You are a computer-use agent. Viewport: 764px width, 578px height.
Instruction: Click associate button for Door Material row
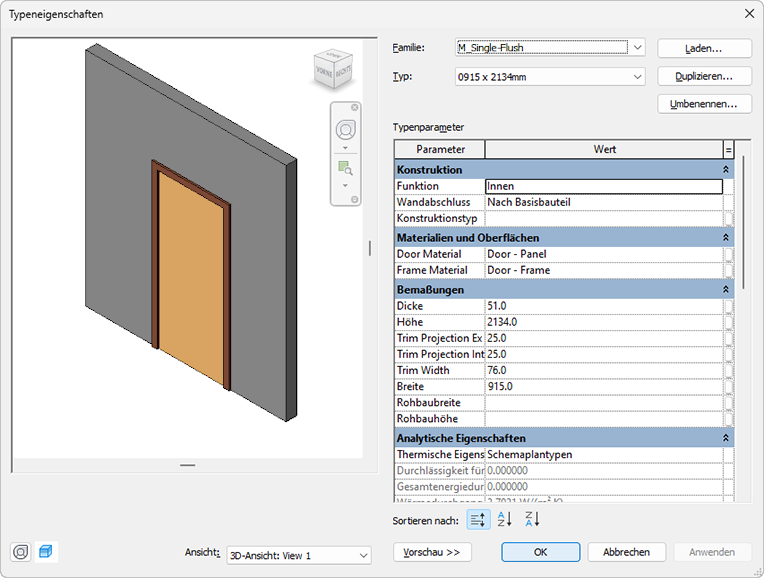click(728, 254)
